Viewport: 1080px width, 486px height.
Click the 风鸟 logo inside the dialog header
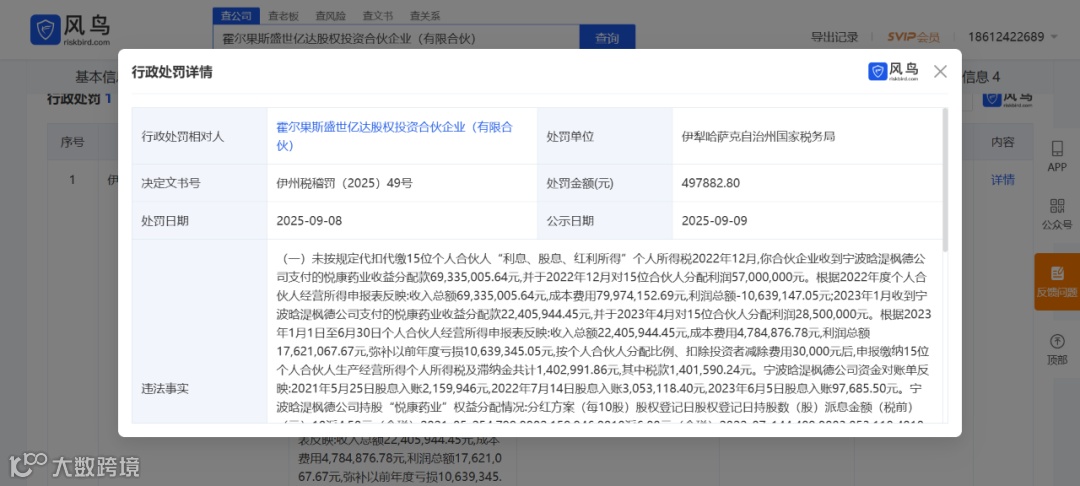click(893, 72)
